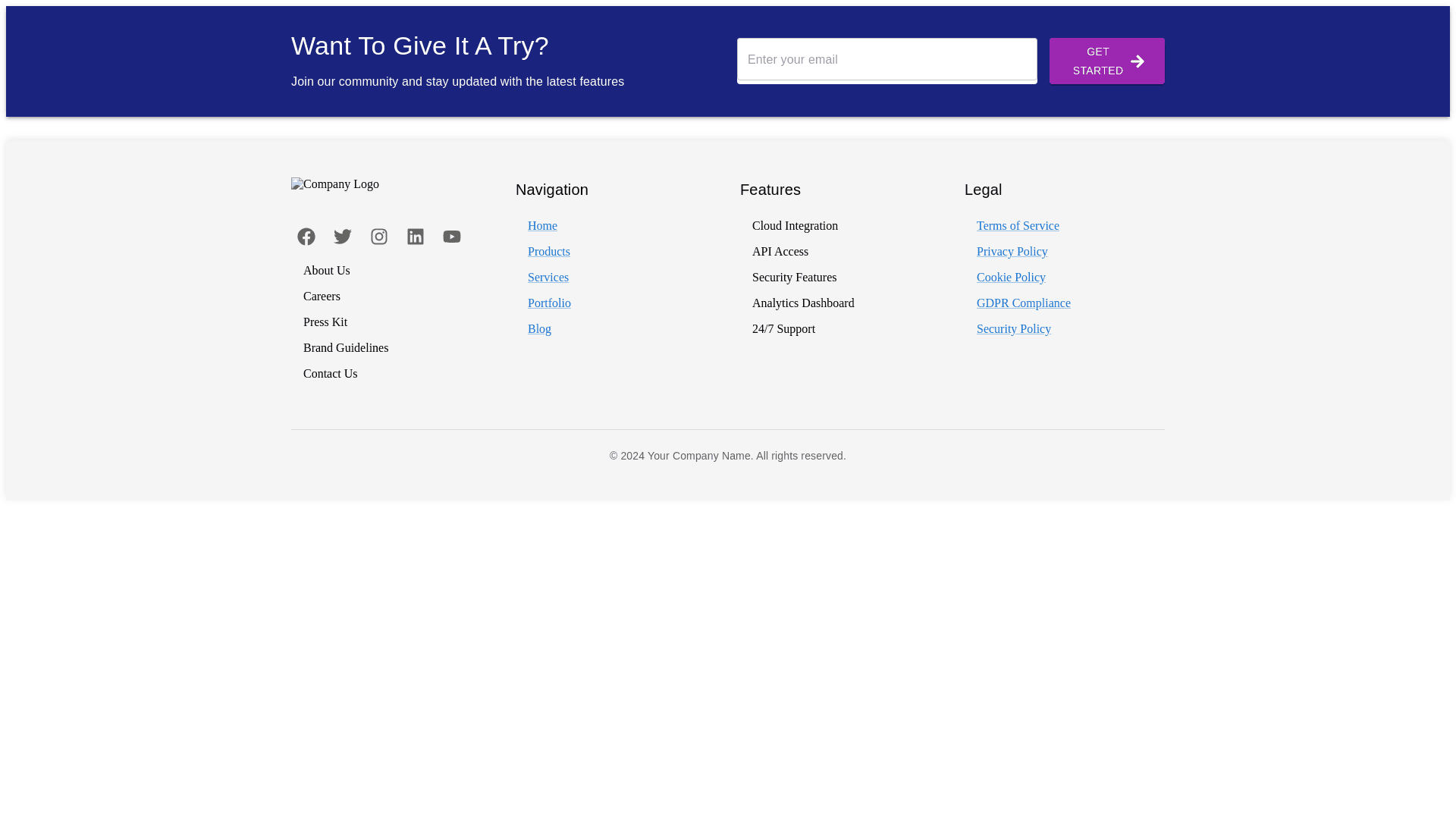Open the Products link

click(x=548, y=252)
